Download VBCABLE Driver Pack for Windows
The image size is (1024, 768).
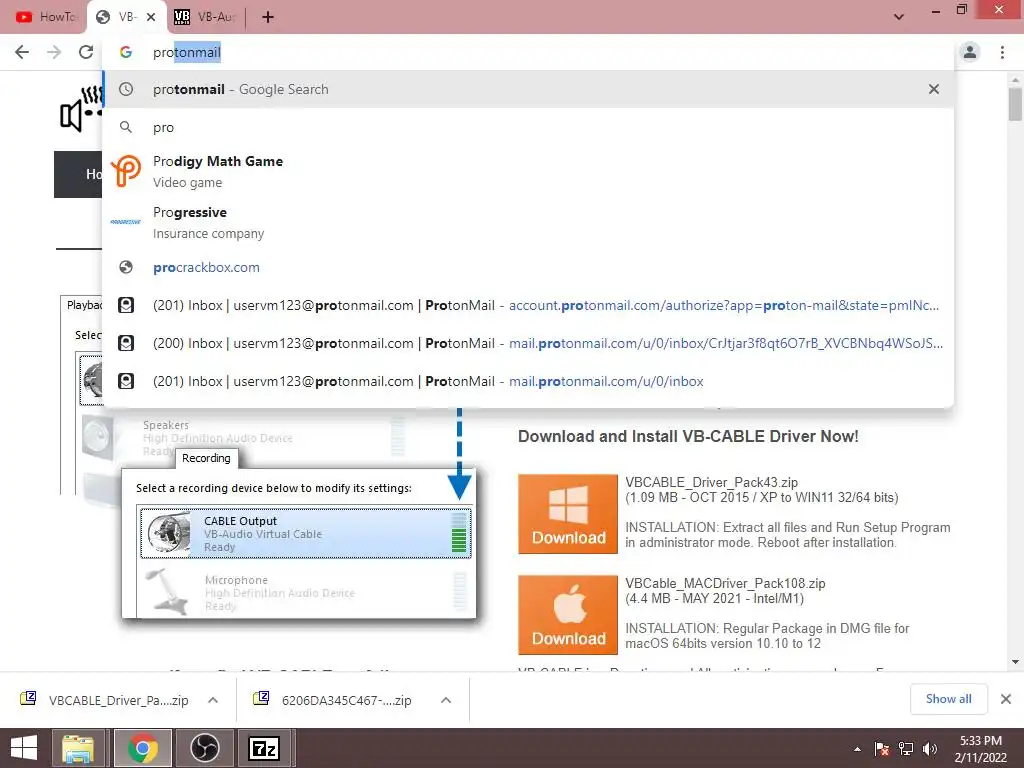(x=568, y=514)
